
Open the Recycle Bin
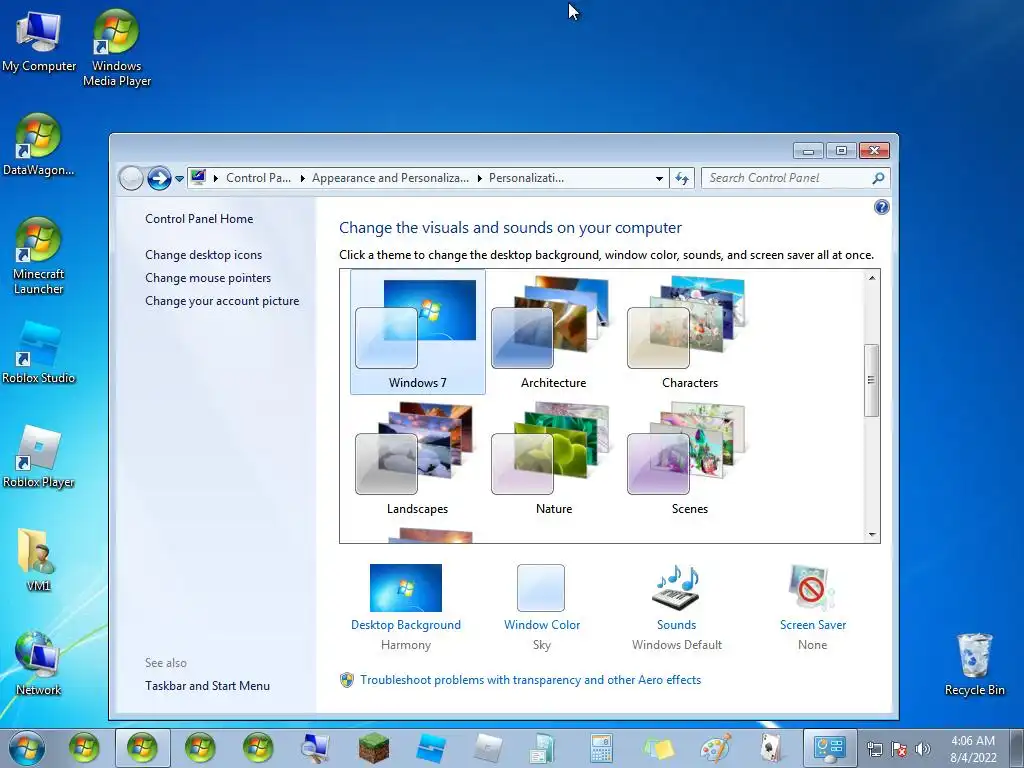pos(974,664)
